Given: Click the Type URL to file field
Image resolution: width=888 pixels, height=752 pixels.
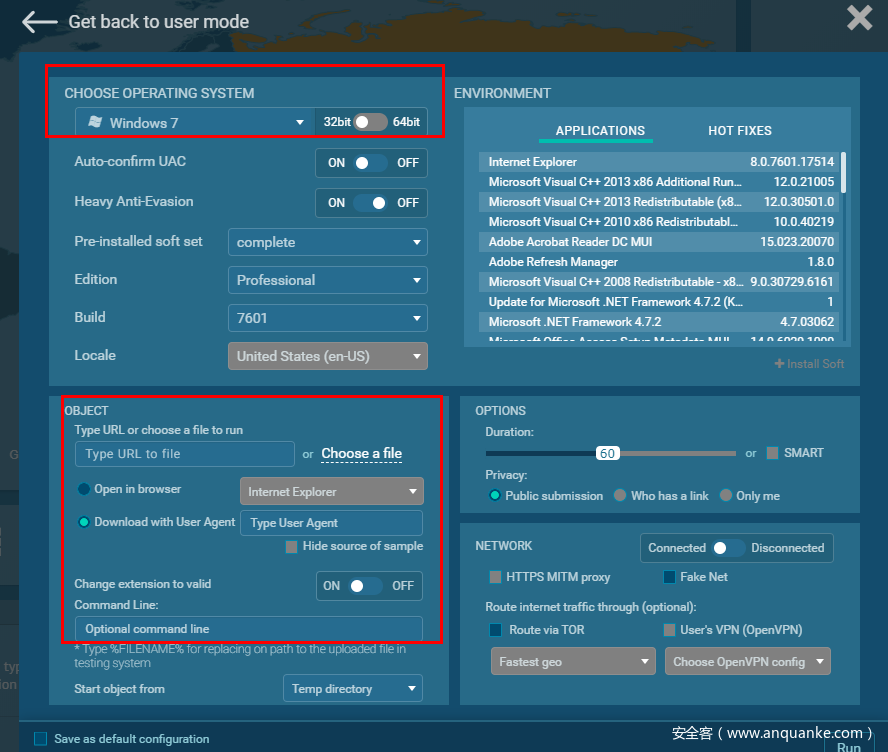Looking at the screenshot, I should click(x=185, y=454).
